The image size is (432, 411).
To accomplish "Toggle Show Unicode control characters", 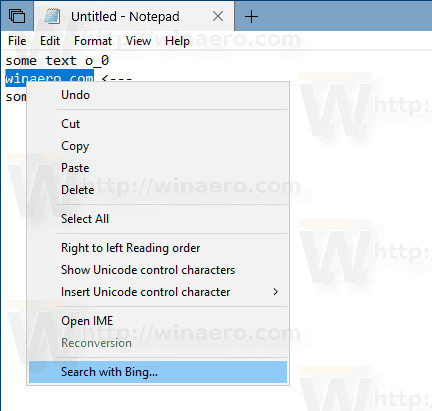I will [158, 270].
